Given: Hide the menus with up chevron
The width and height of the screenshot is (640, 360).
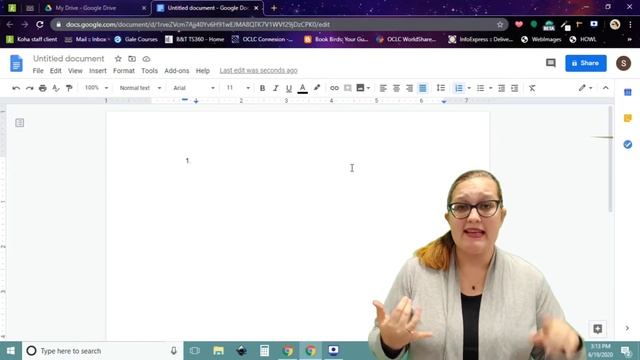Looking at the screenshot, I should pos(606,88).
